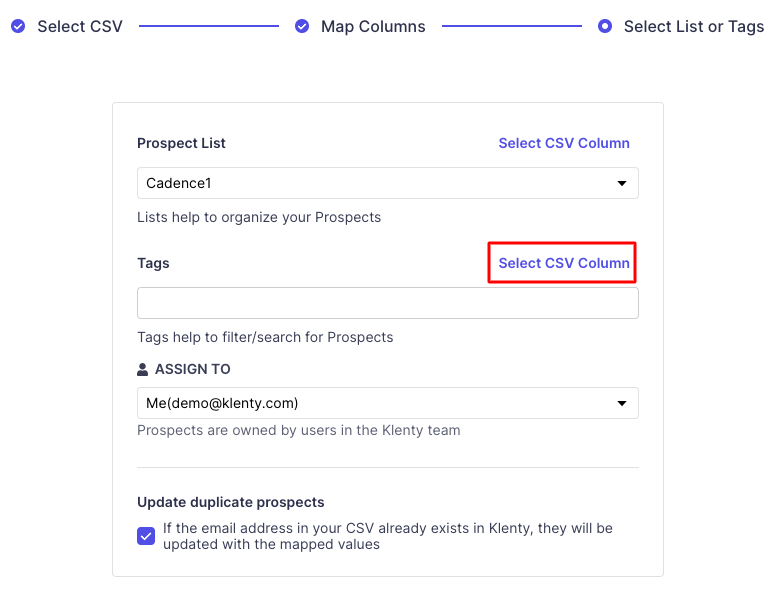Return to the Map Columns step

(373, 26)
